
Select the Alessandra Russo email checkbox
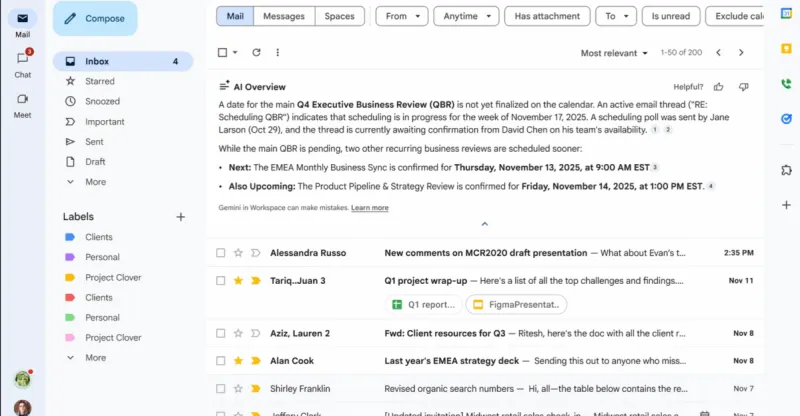tap(220, 253)
